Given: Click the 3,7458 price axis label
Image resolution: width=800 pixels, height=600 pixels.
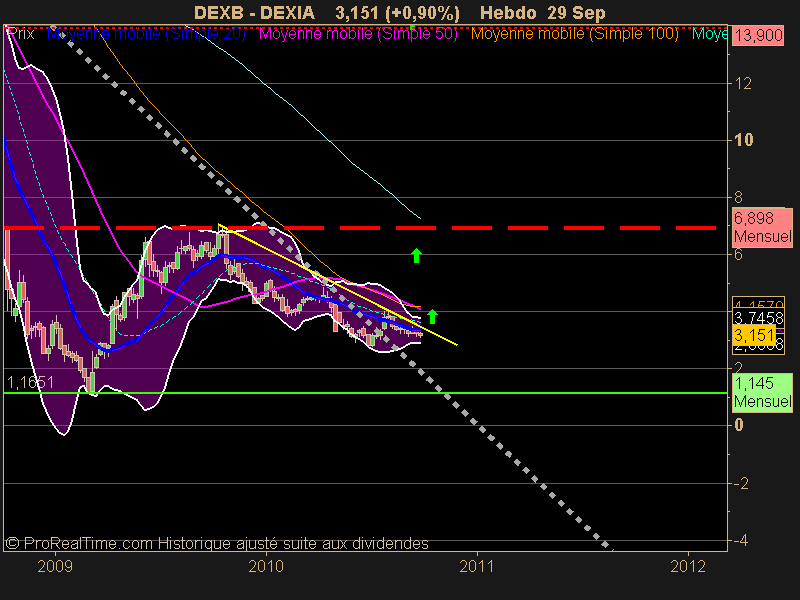Looking at the screenshot, I should [758, 318].
